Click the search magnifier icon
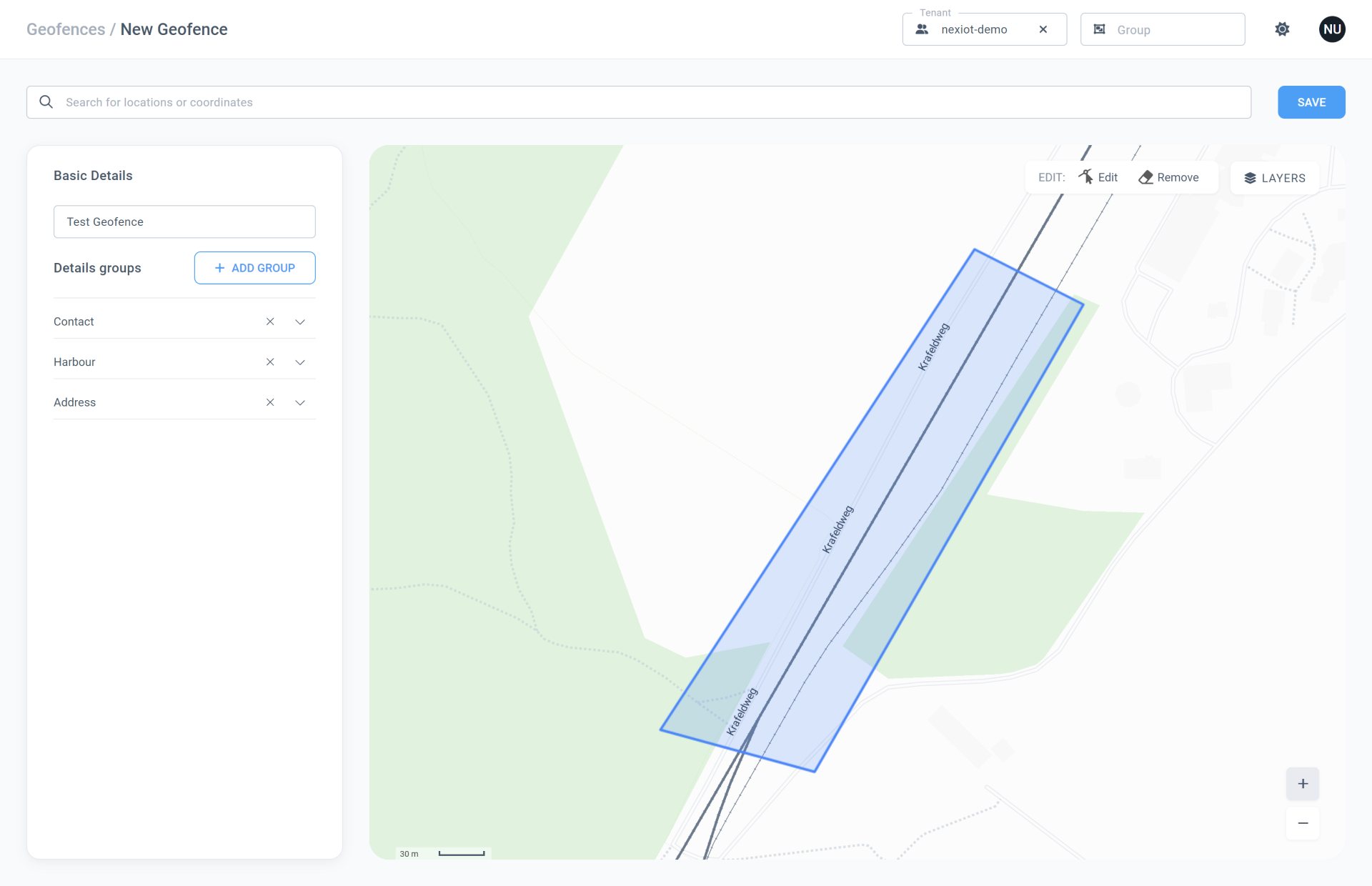Image resolution: width=1372 pixels, height=886 pixels. pyautogui.click(x=46, y=102)
